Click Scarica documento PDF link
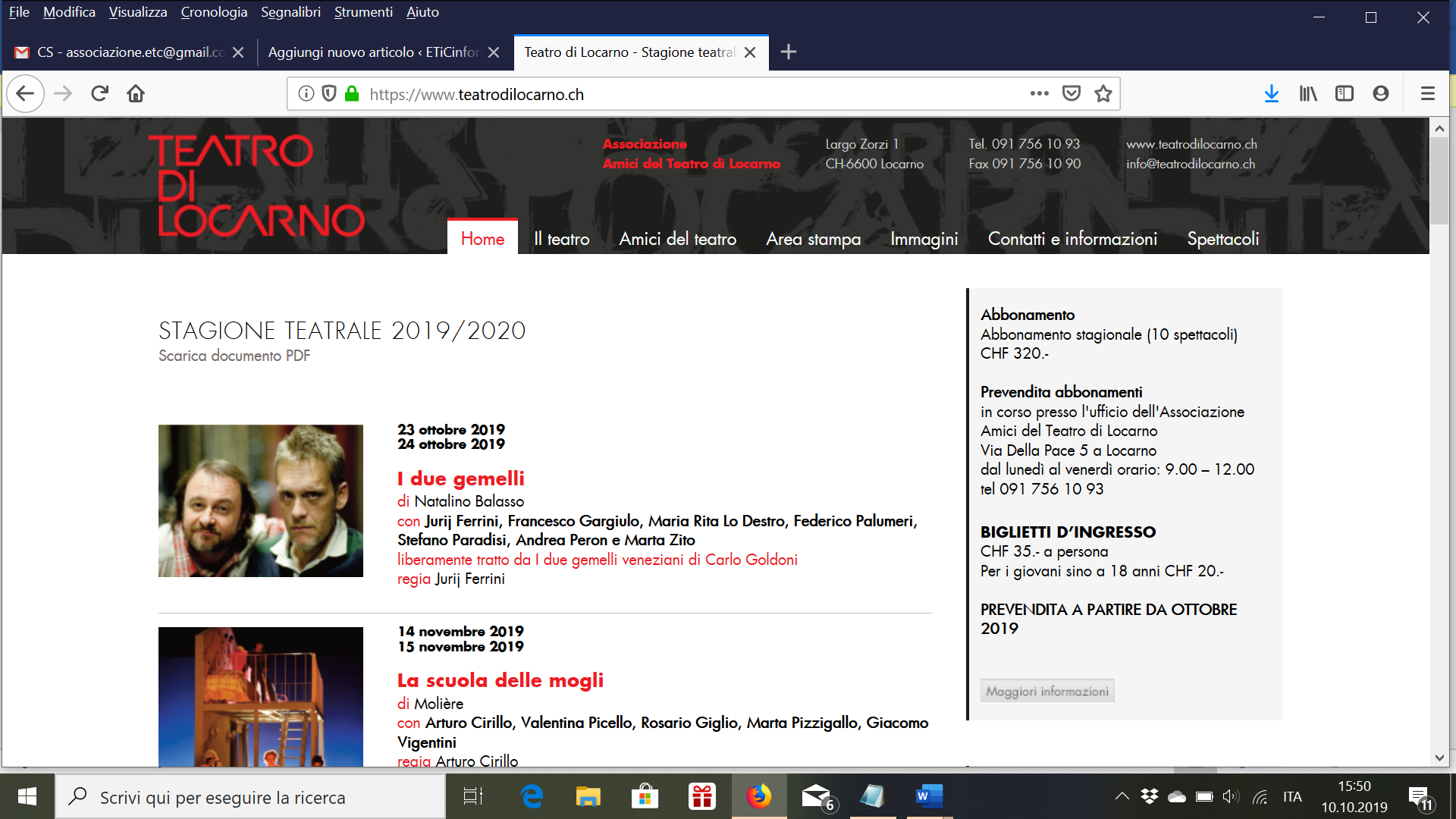This screenshot has height=819, width=1456. 234,356
